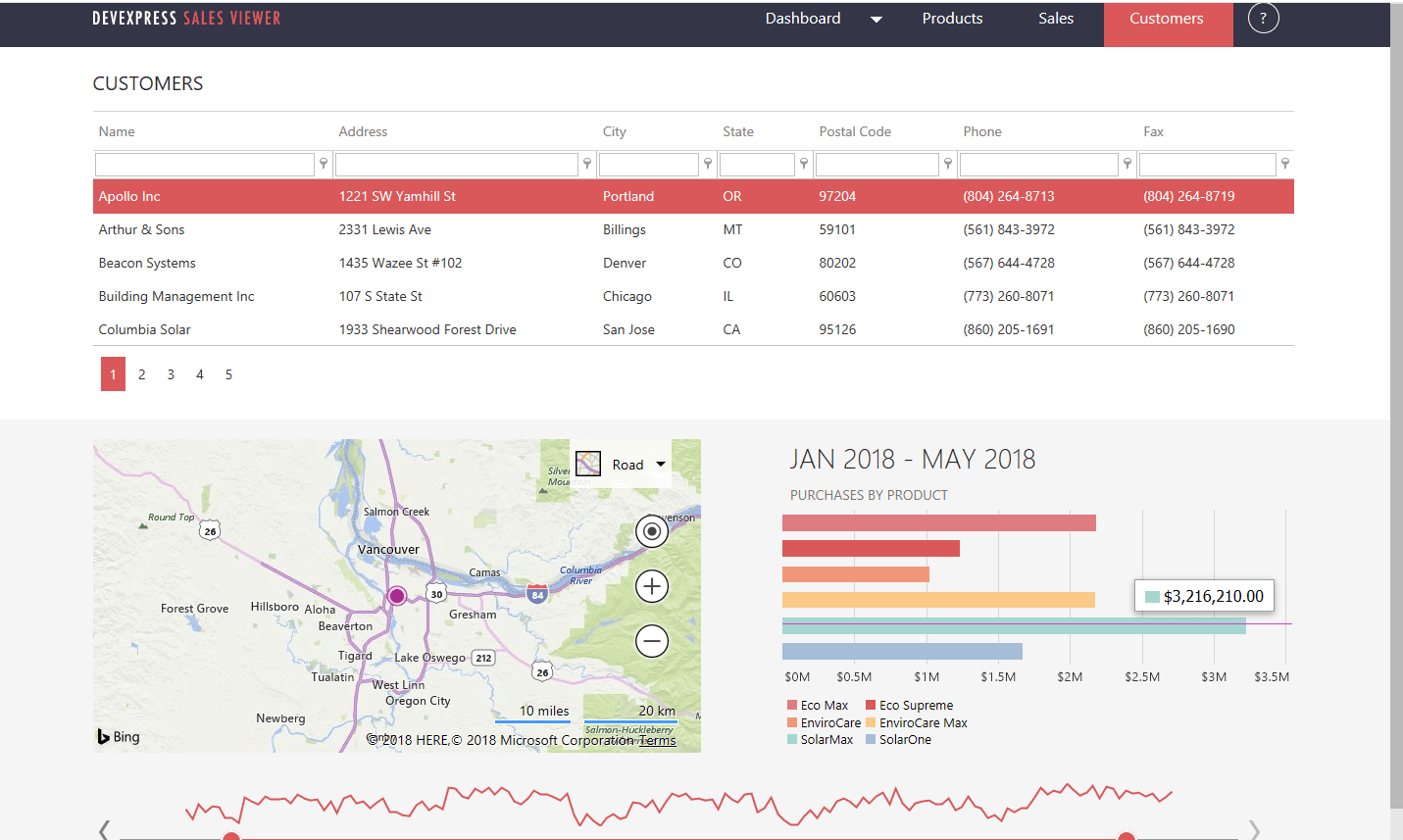Toggle Eco Max legend item
Viewport: 1403px width, 840px height.
tap(818, 705)
